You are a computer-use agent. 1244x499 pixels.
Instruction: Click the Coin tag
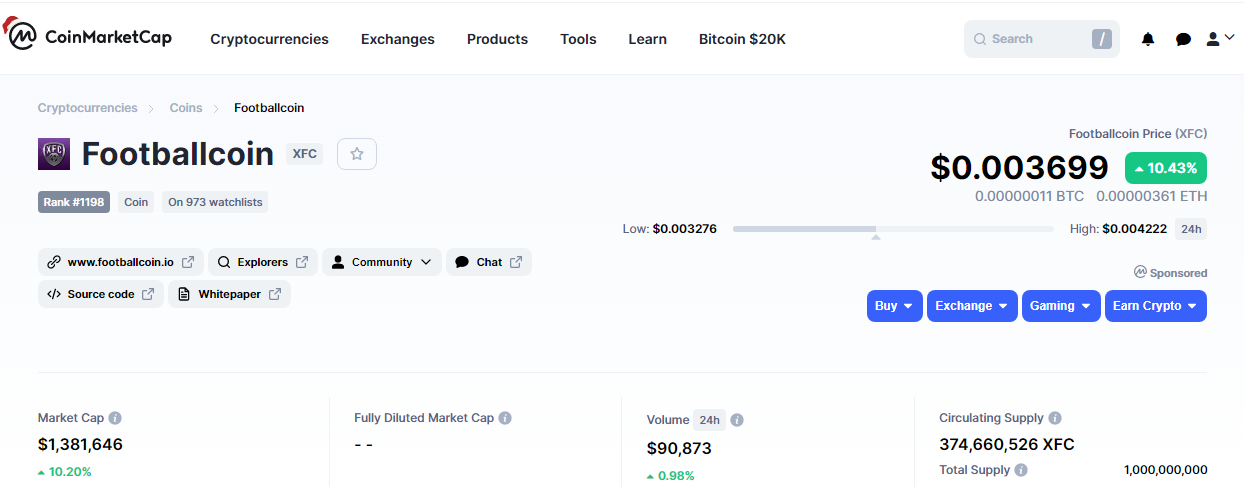(x=136, y=202)
